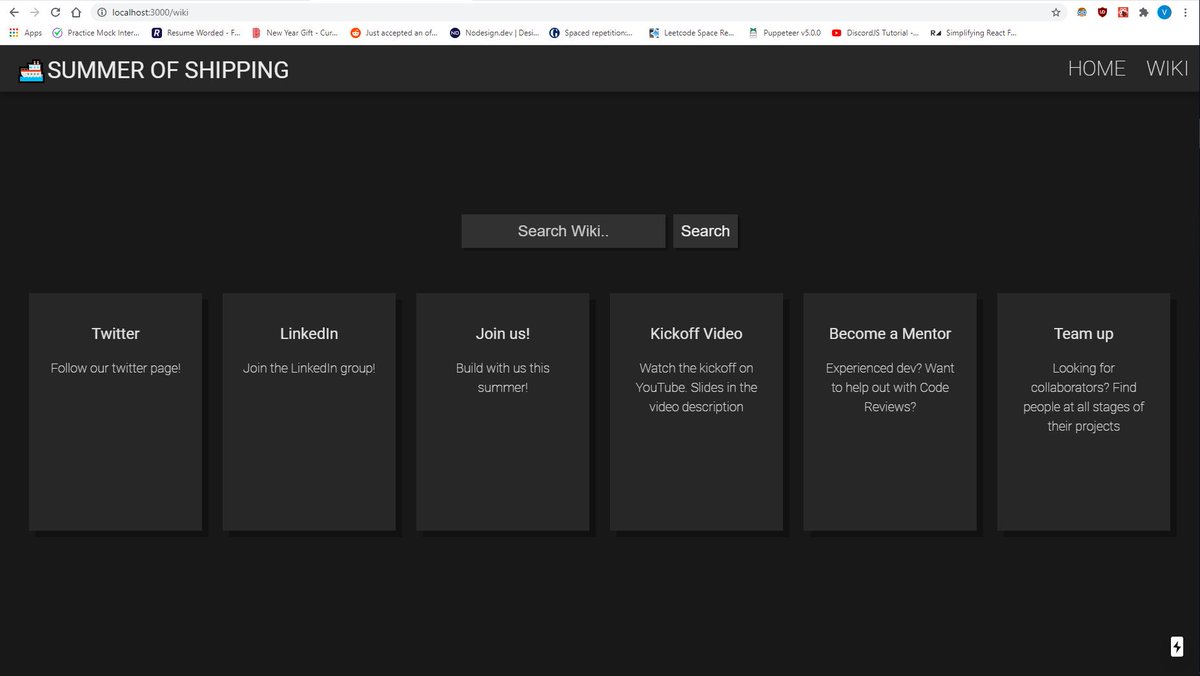Reload the current page

(x=55, y=12)
